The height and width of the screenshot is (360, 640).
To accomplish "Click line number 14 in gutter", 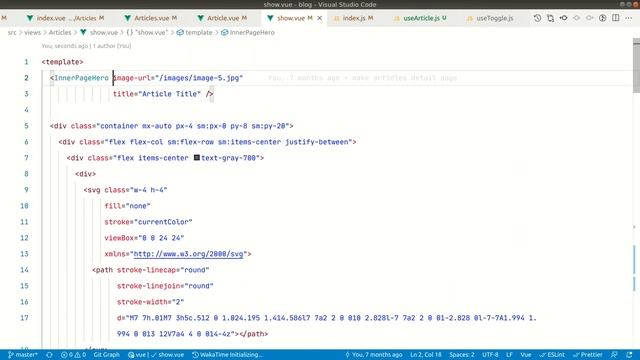I will click(24, 270).
